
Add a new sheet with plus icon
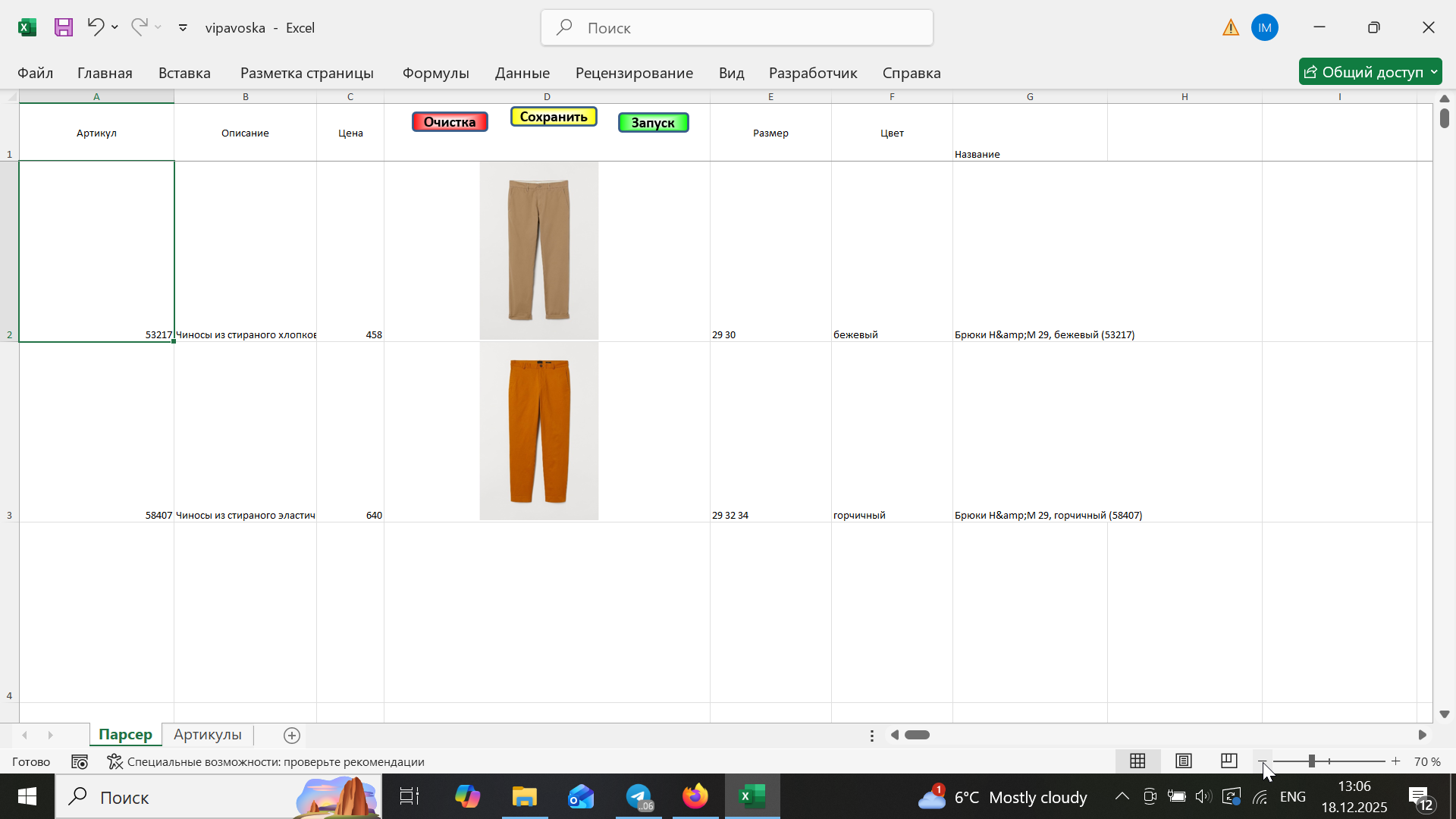(292, 735)
